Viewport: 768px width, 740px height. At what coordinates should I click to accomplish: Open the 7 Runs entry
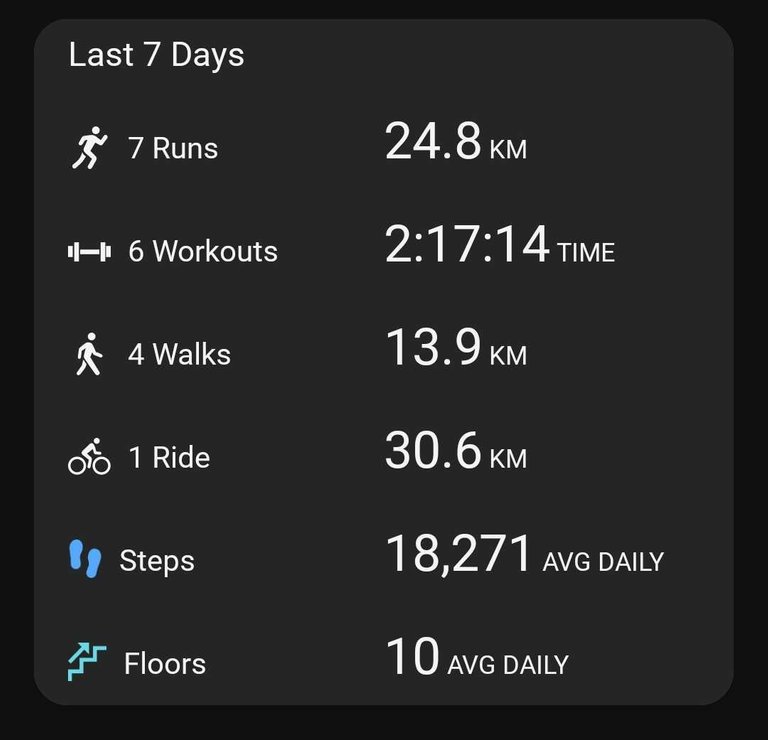[173, 148]
